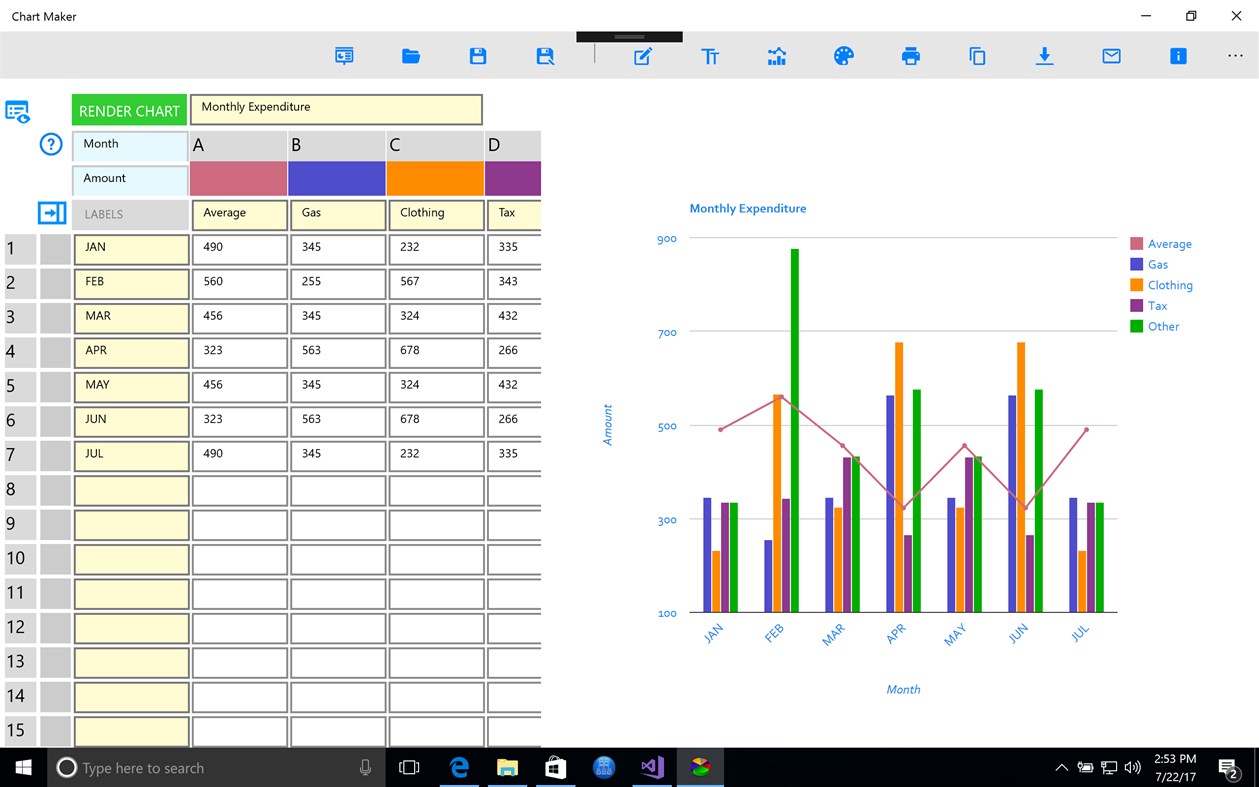Click the Save As toolbar icon
The image size is (1259, 787).
(545, 56)
